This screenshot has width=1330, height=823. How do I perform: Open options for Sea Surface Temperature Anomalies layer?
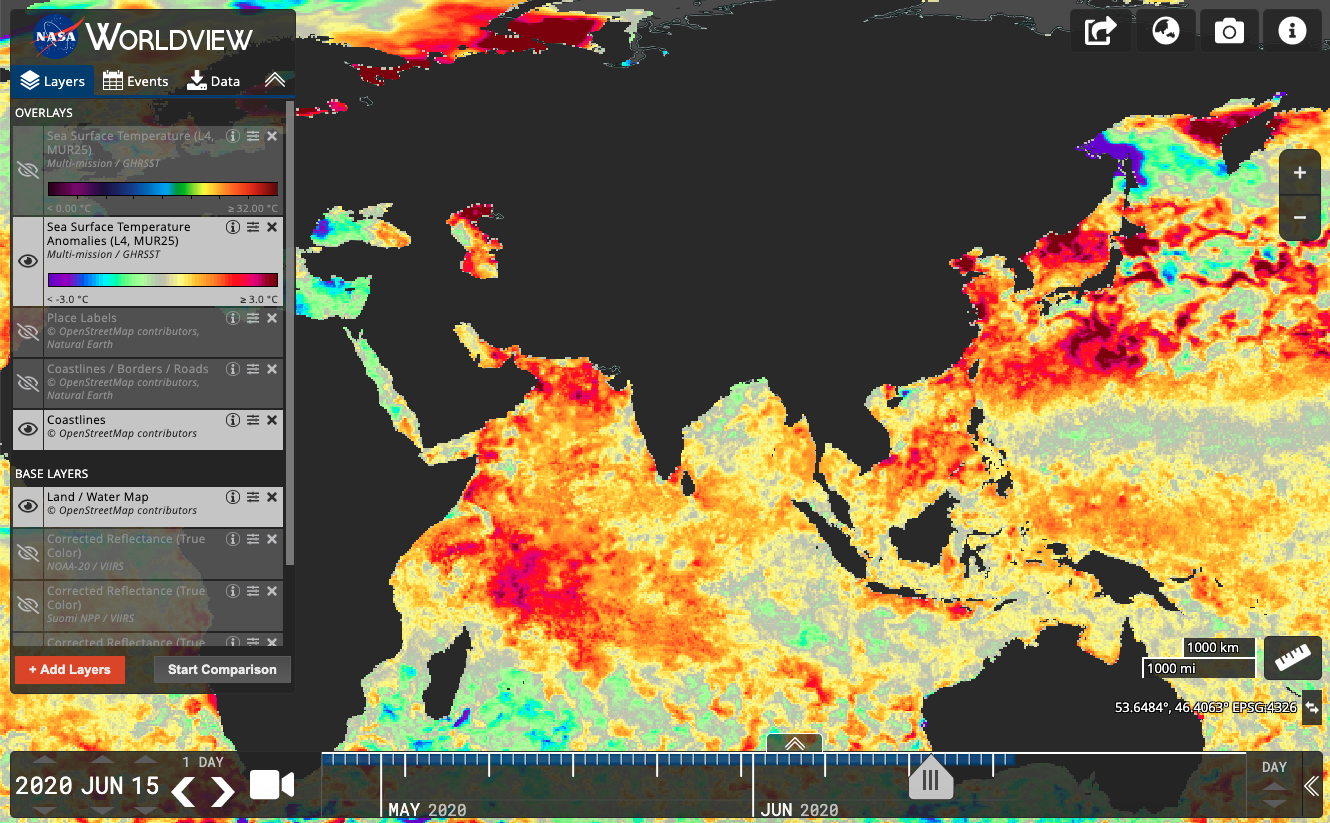[x=253, y=227]
